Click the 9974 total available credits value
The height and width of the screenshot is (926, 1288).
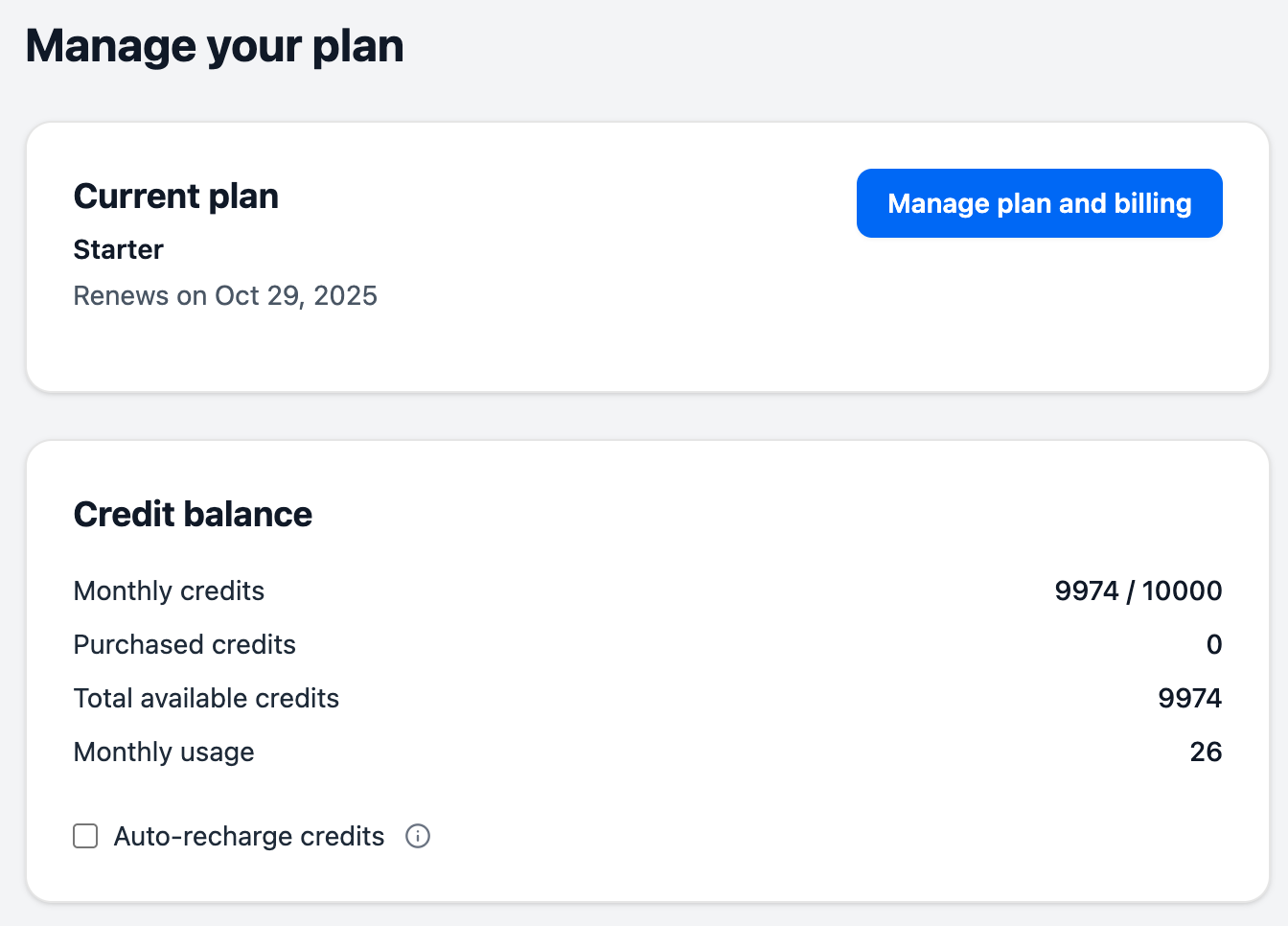[1190, 698]
